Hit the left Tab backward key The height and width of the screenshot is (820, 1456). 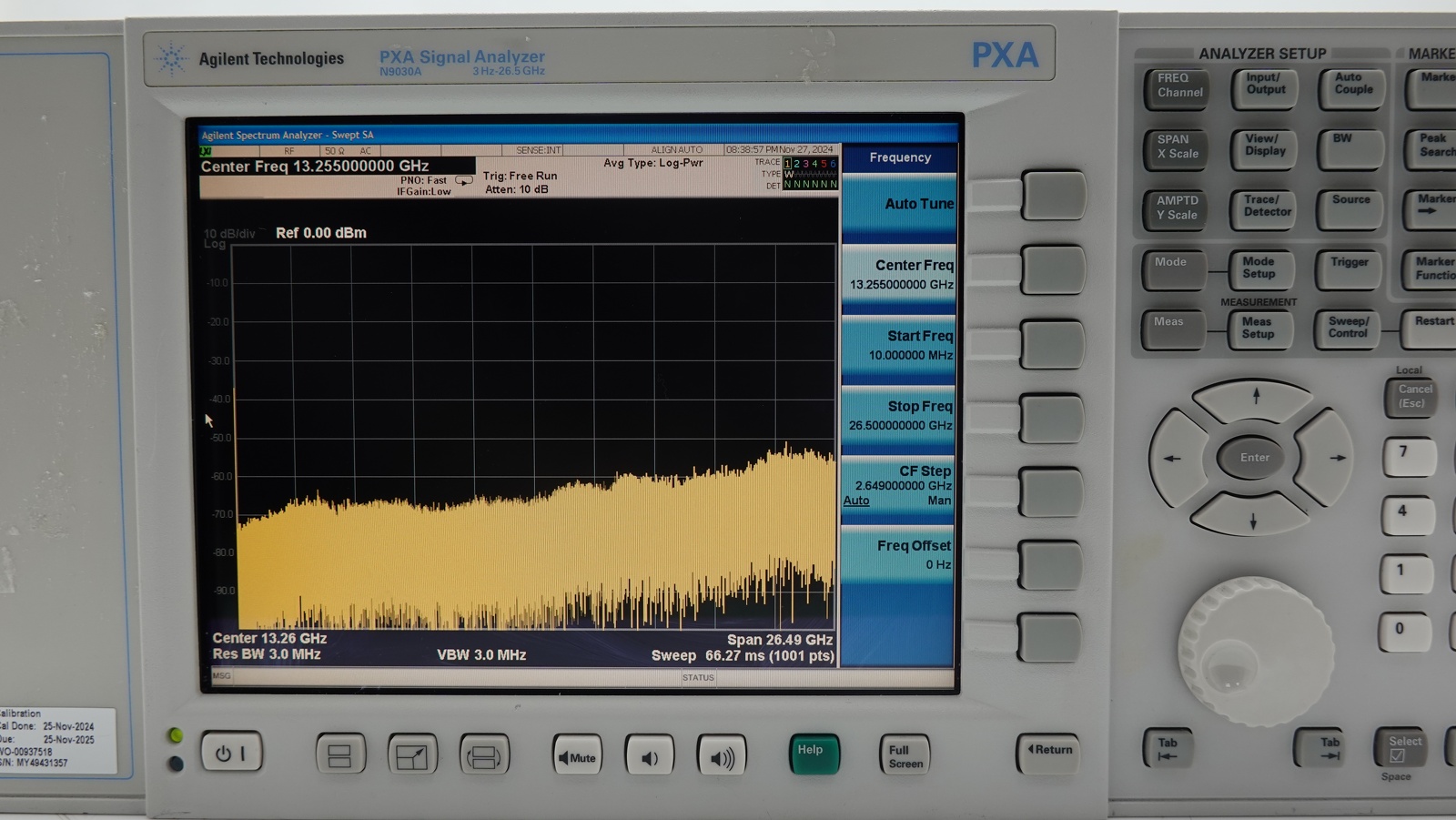coord(1168,748)
